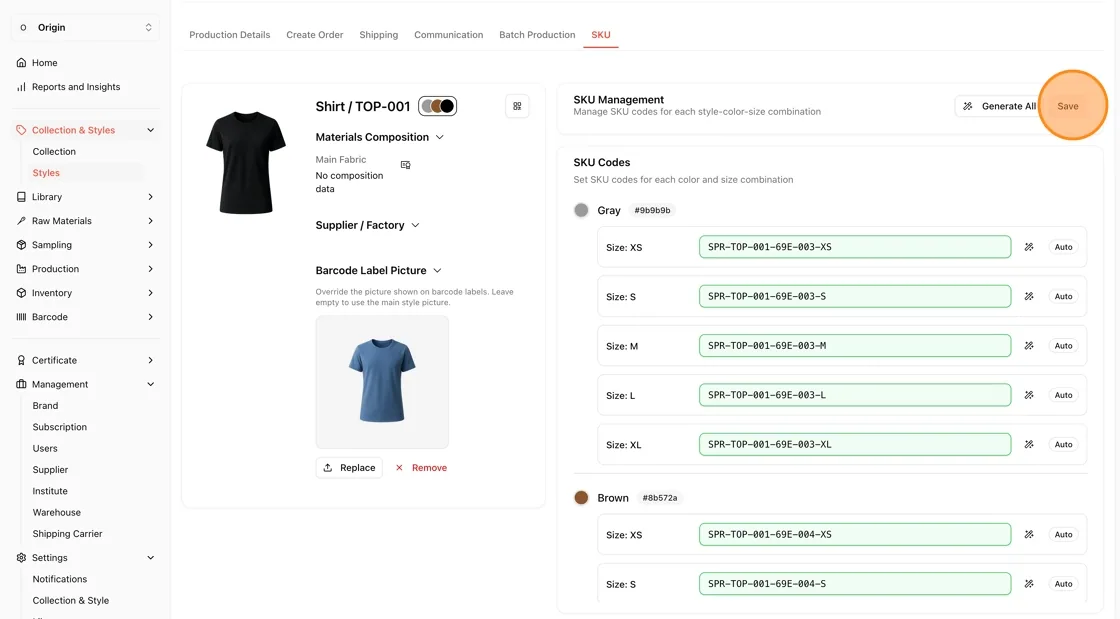This screenshot has height=619, width=1120.
Task: Click the Brown color dot
Action: coord(581,498)
